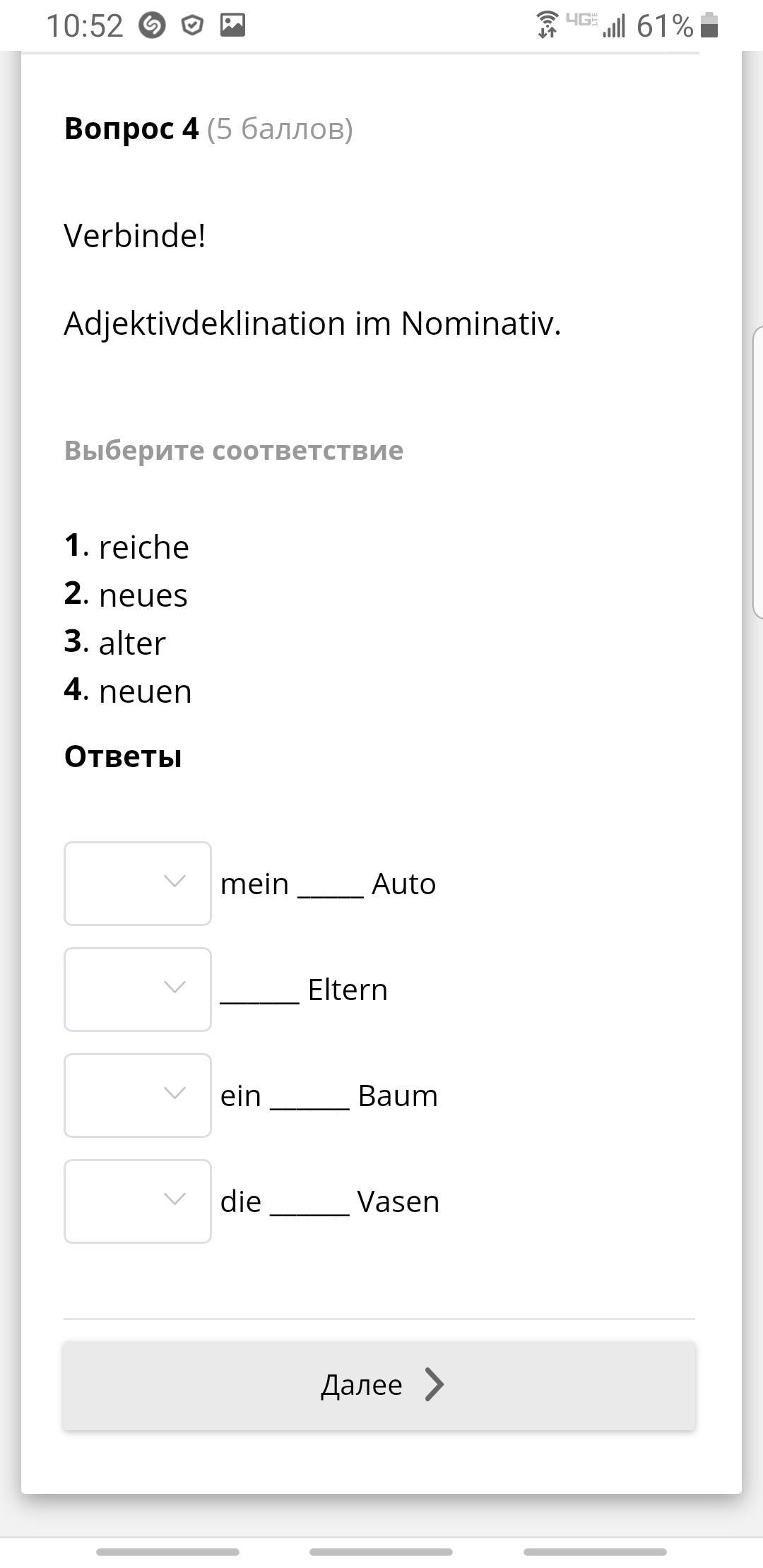Open dropdown for "___ Eltern"
The image size is (763, 1568).
pos(138,989)
